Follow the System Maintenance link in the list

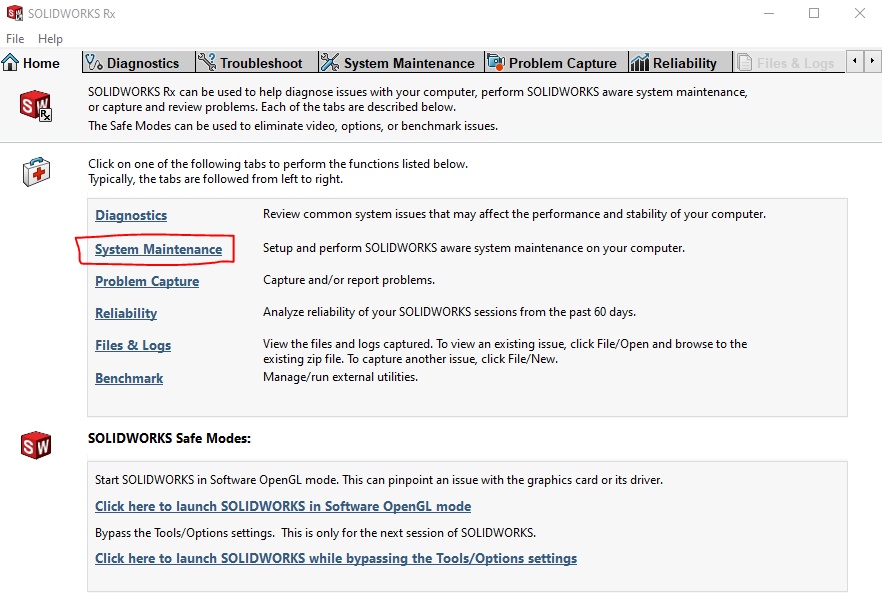point(159,249)
